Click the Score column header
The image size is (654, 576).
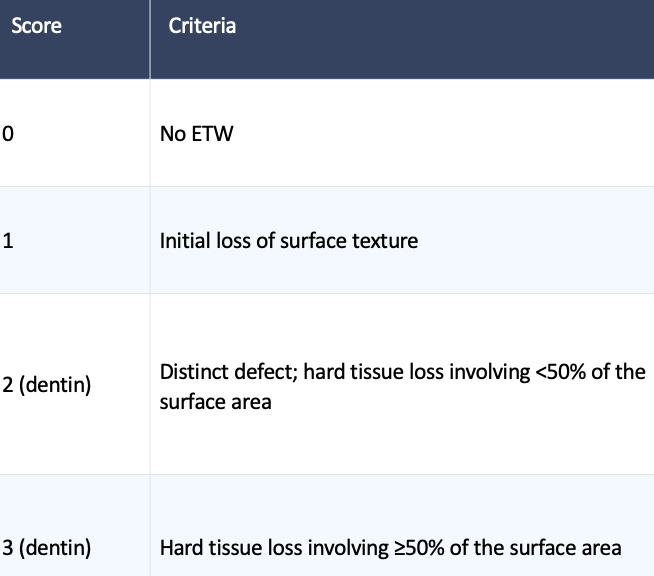[x=36, y=27]
